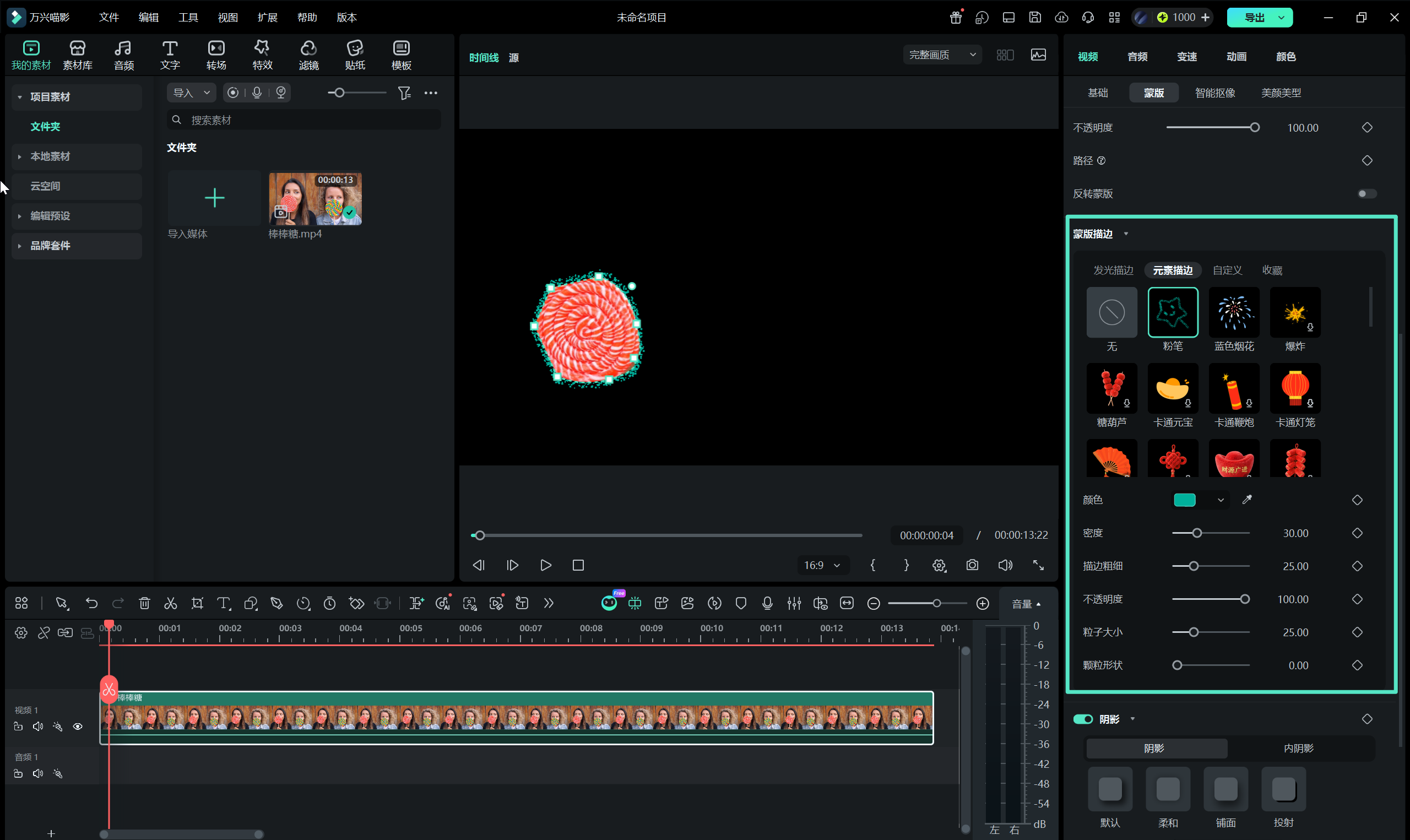This screenshot has width=1410, height=840.
Task: Open the 文件 menu
Action: tap(109, 18)
